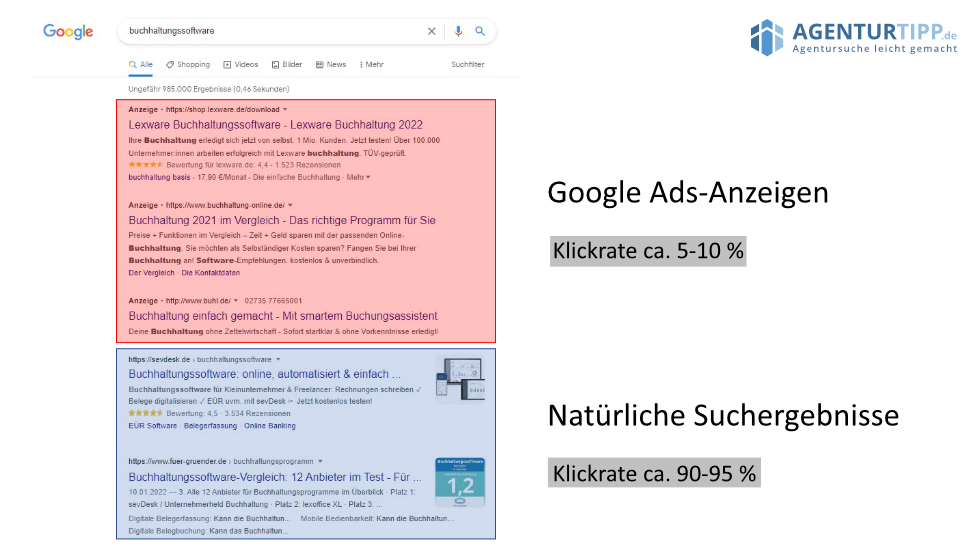Click the Der Vergleich sitelink

(152, 273)
